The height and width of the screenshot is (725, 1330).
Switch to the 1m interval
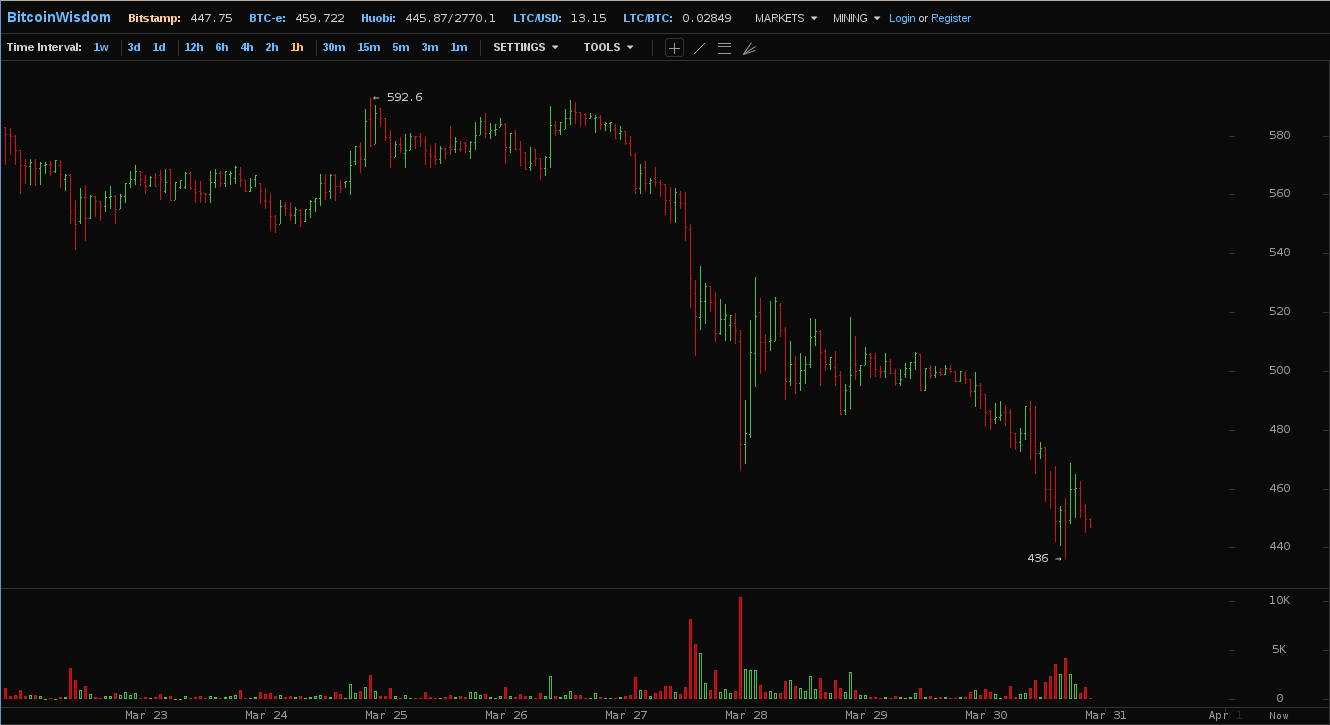[458, 47]
